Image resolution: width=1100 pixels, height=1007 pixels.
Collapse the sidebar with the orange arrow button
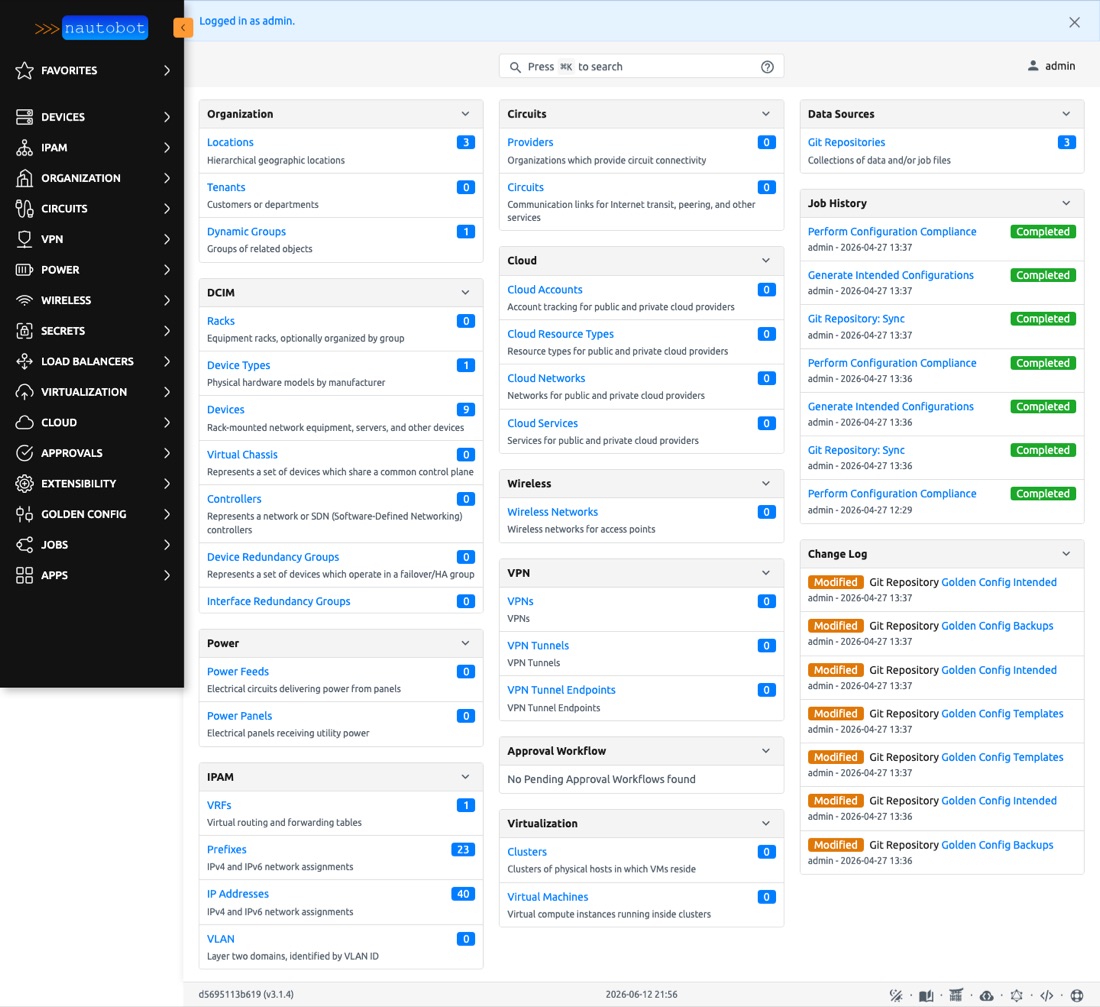pyautogui.click(x=182, y=27)
